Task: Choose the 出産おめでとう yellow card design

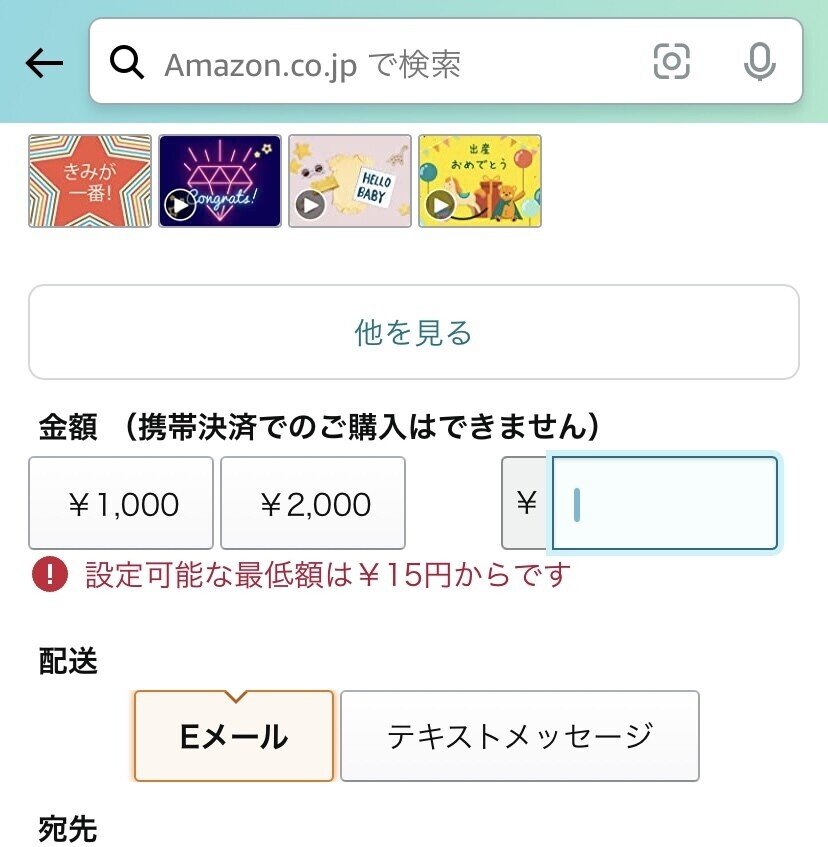Action: tap(480, 181)
